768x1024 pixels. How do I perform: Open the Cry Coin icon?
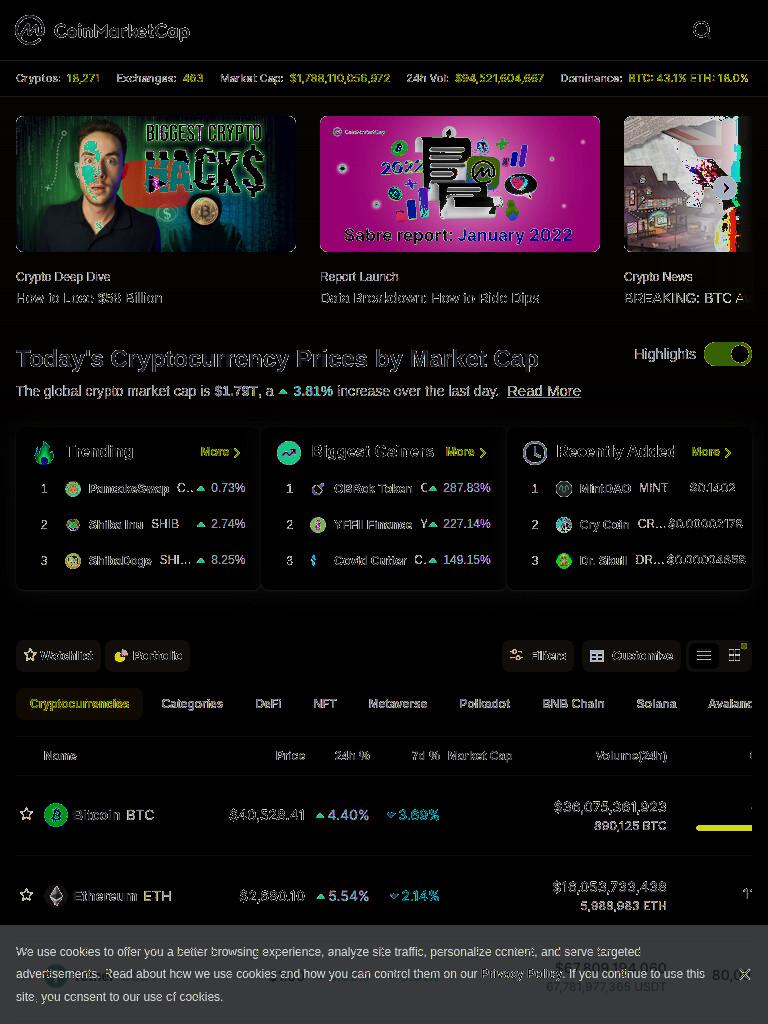(x=564, y=524)
